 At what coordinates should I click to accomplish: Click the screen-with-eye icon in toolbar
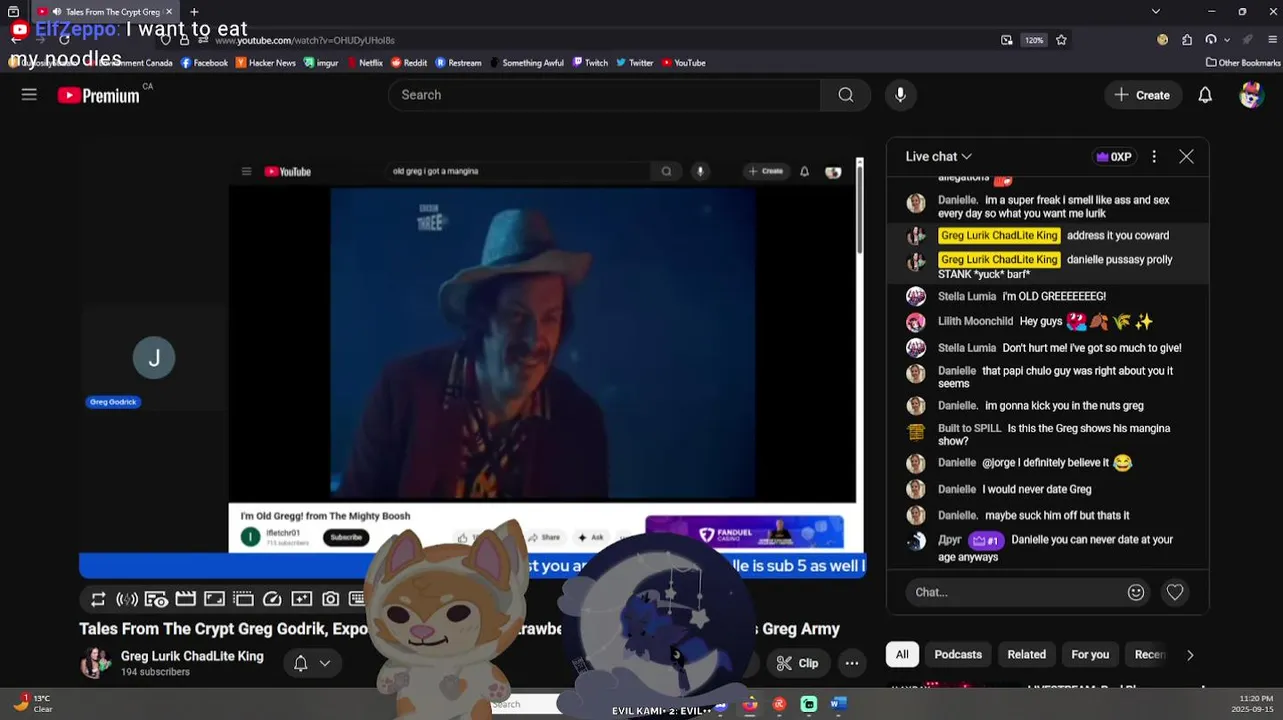[156, 599]
